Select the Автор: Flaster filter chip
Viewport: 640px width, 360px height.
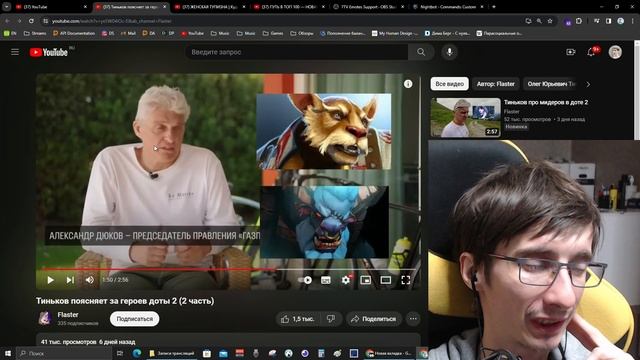(x=496, y=84)
